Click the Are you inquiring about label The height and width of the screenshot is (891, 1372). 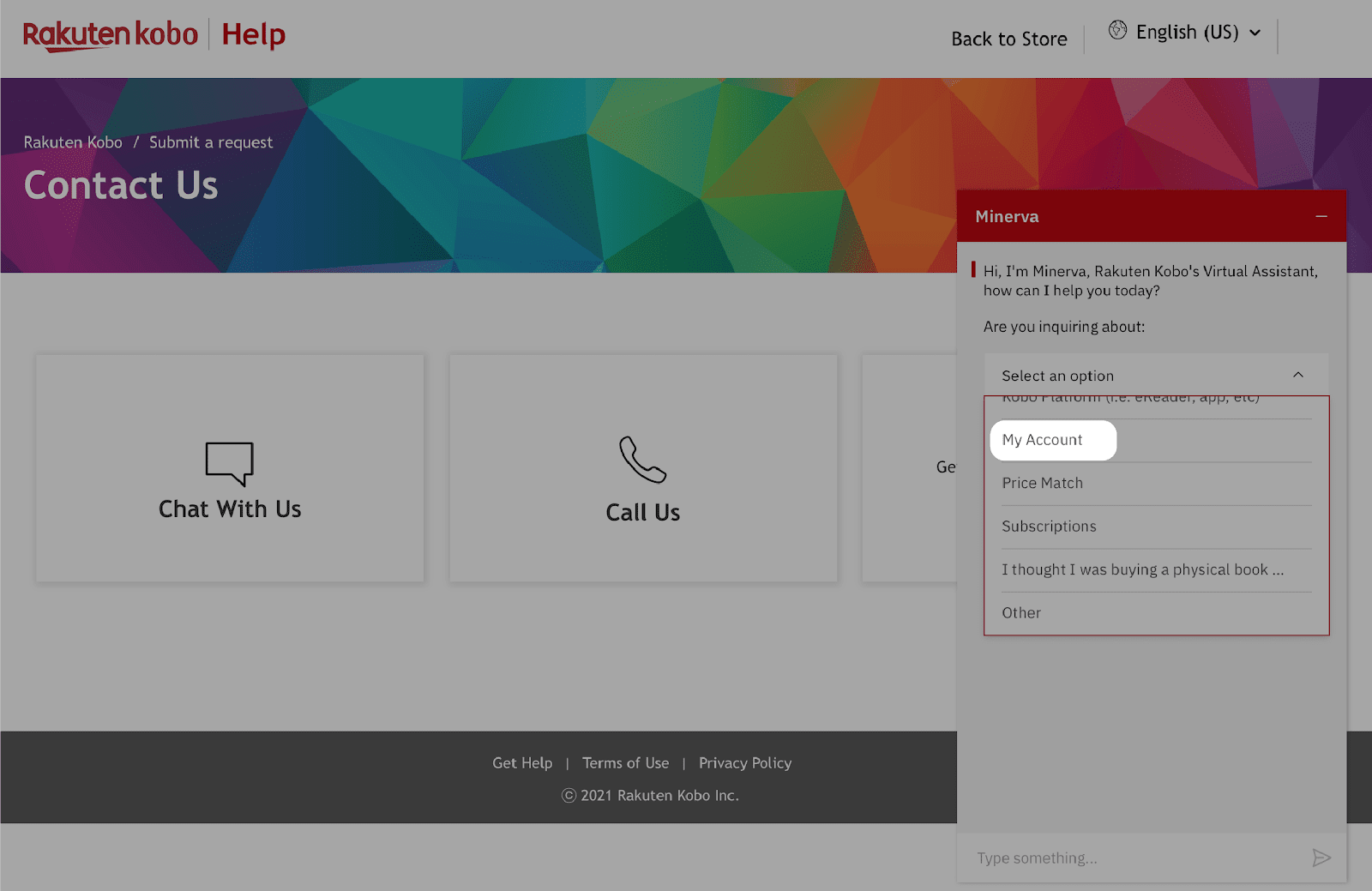click(1064, 327)
